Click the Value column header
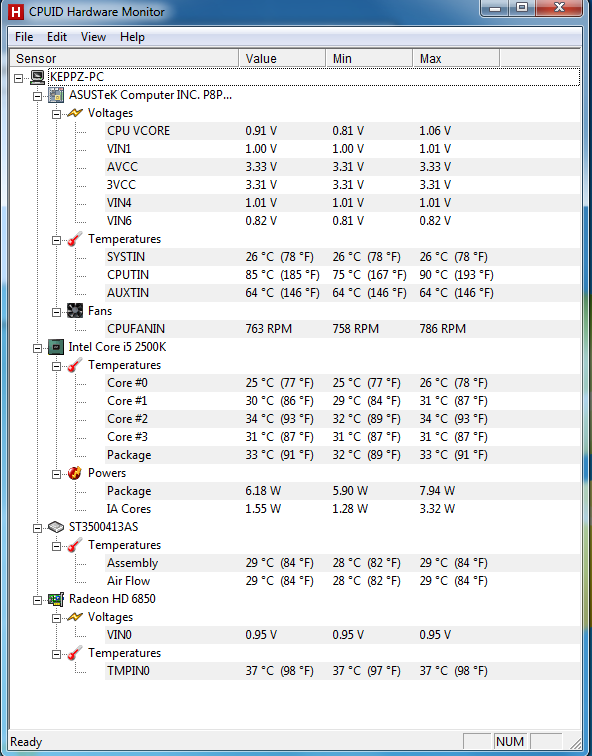 pos(282,58)
